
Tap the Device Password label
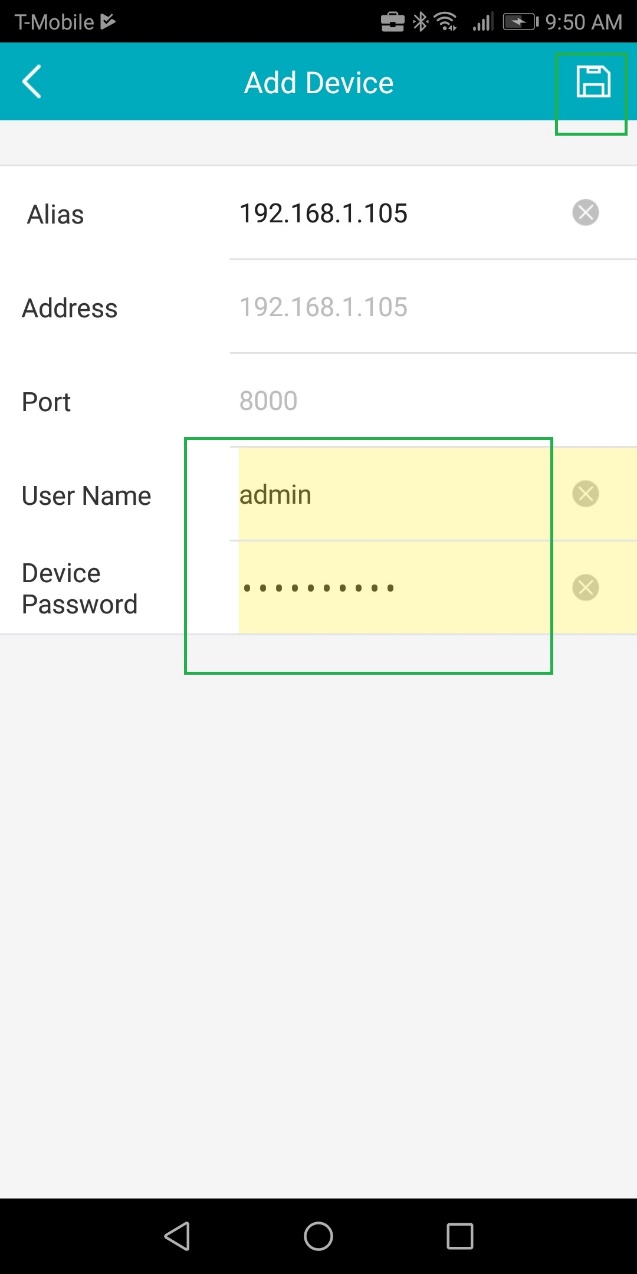(79, 588)
